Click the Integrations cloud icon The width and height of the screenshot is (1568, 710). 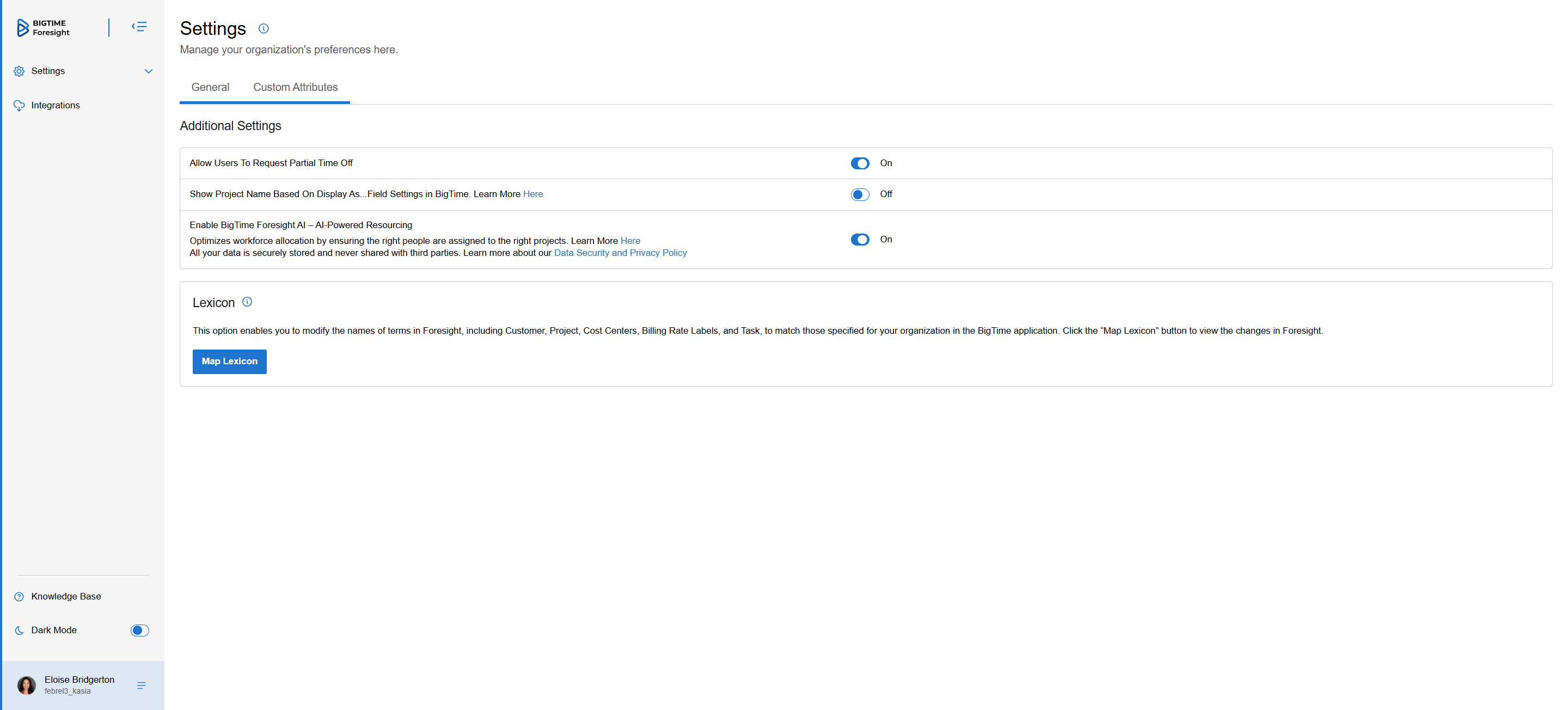[20, 105]
